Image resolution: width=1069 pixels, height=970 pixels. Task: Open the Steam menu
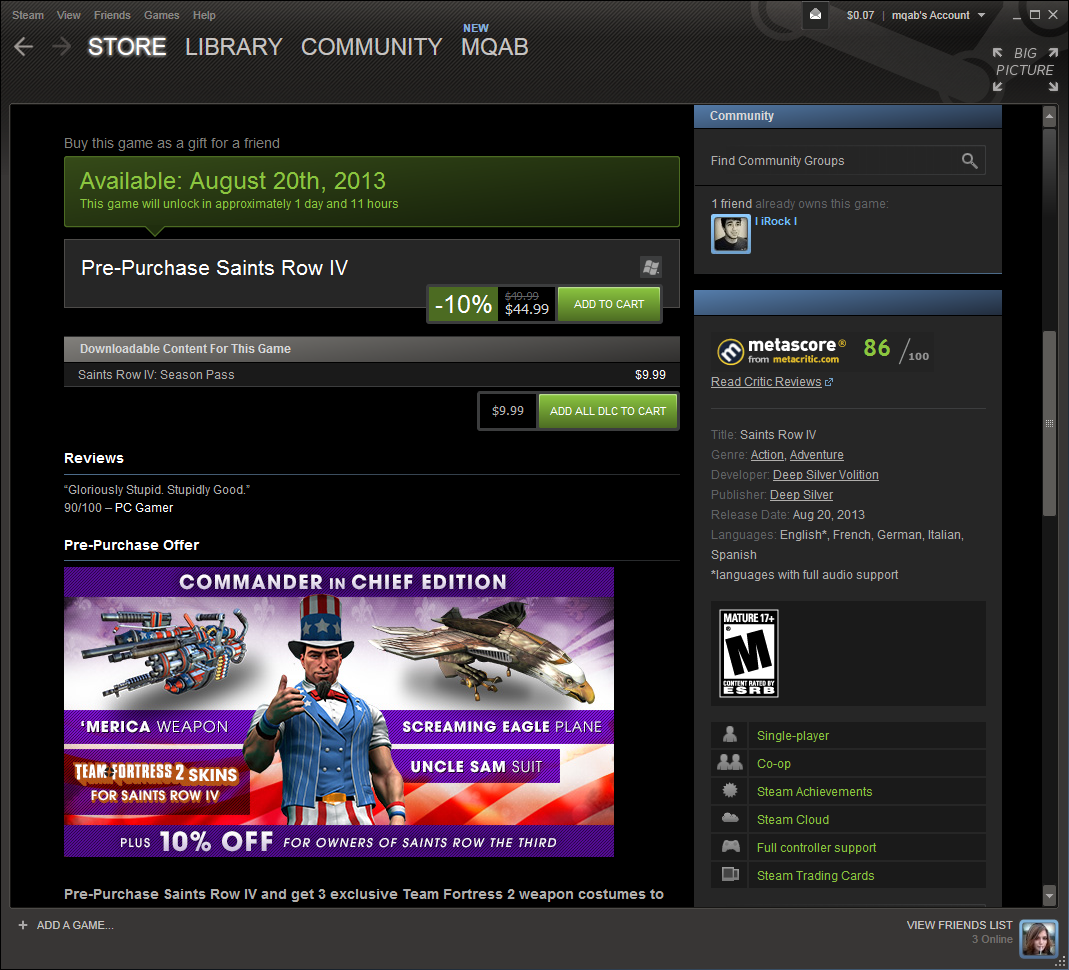click(28, 15)
